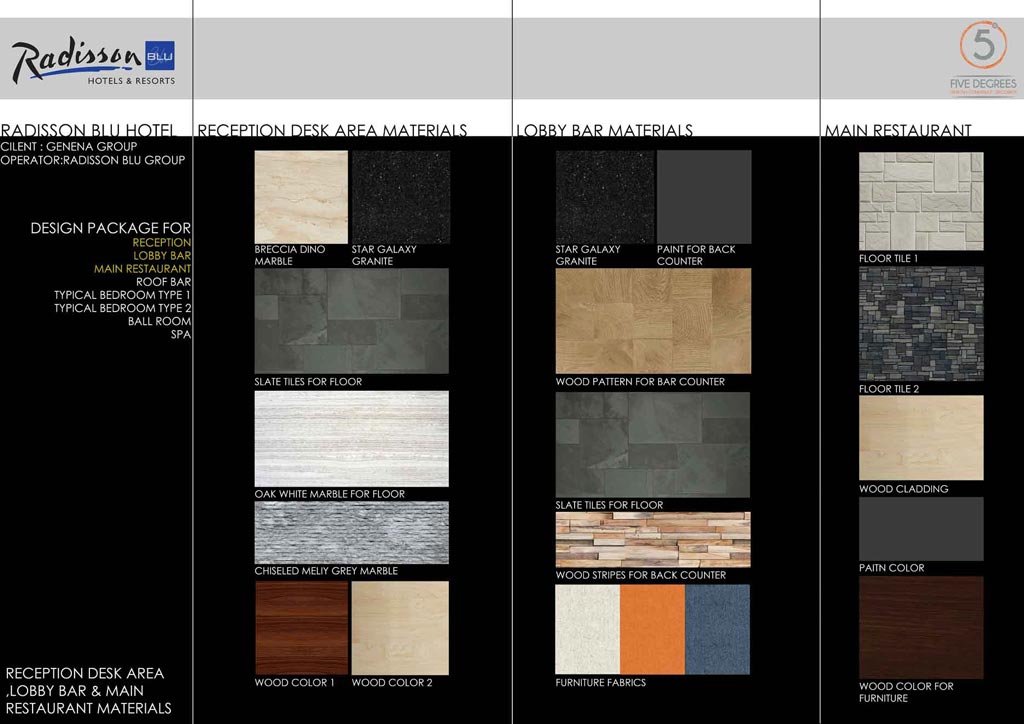Screen dimensions: 1024x724
Task: Click the Radisson Blu Hotels & Resorts logo
Action: coord(93,62)
